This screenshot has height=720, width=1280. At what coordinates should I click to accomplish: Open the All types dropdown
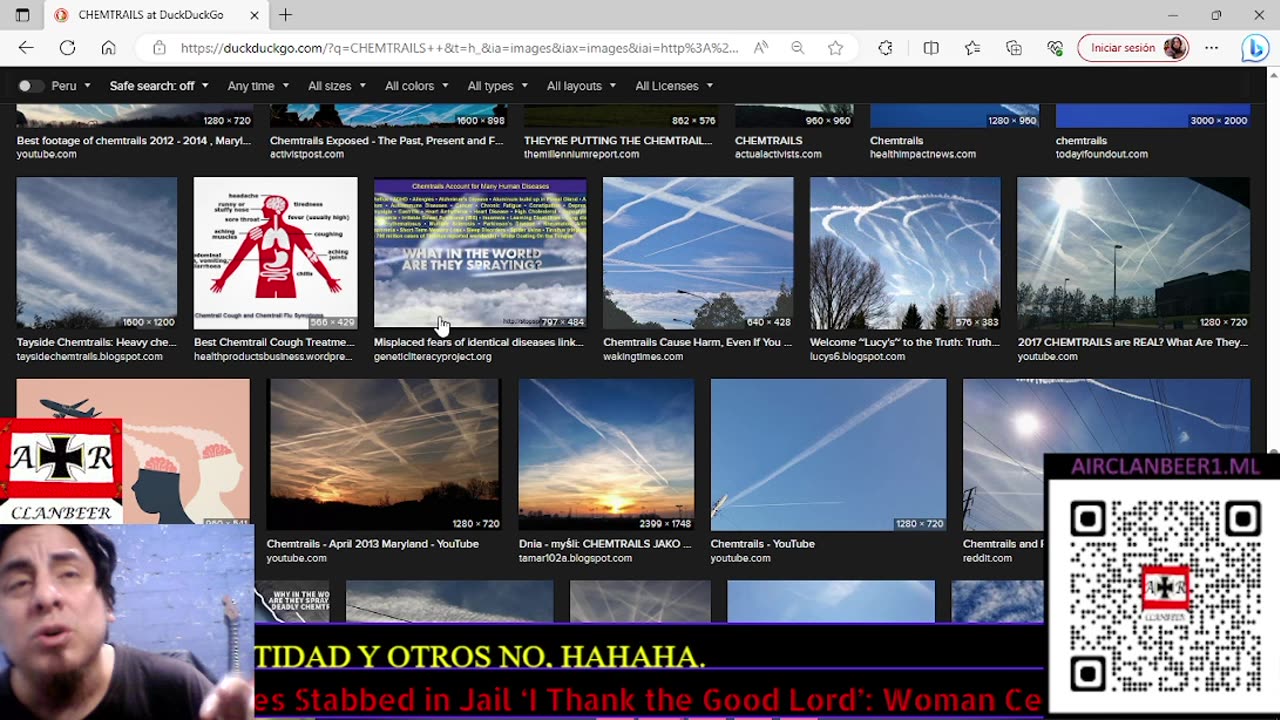coord(498,86)
